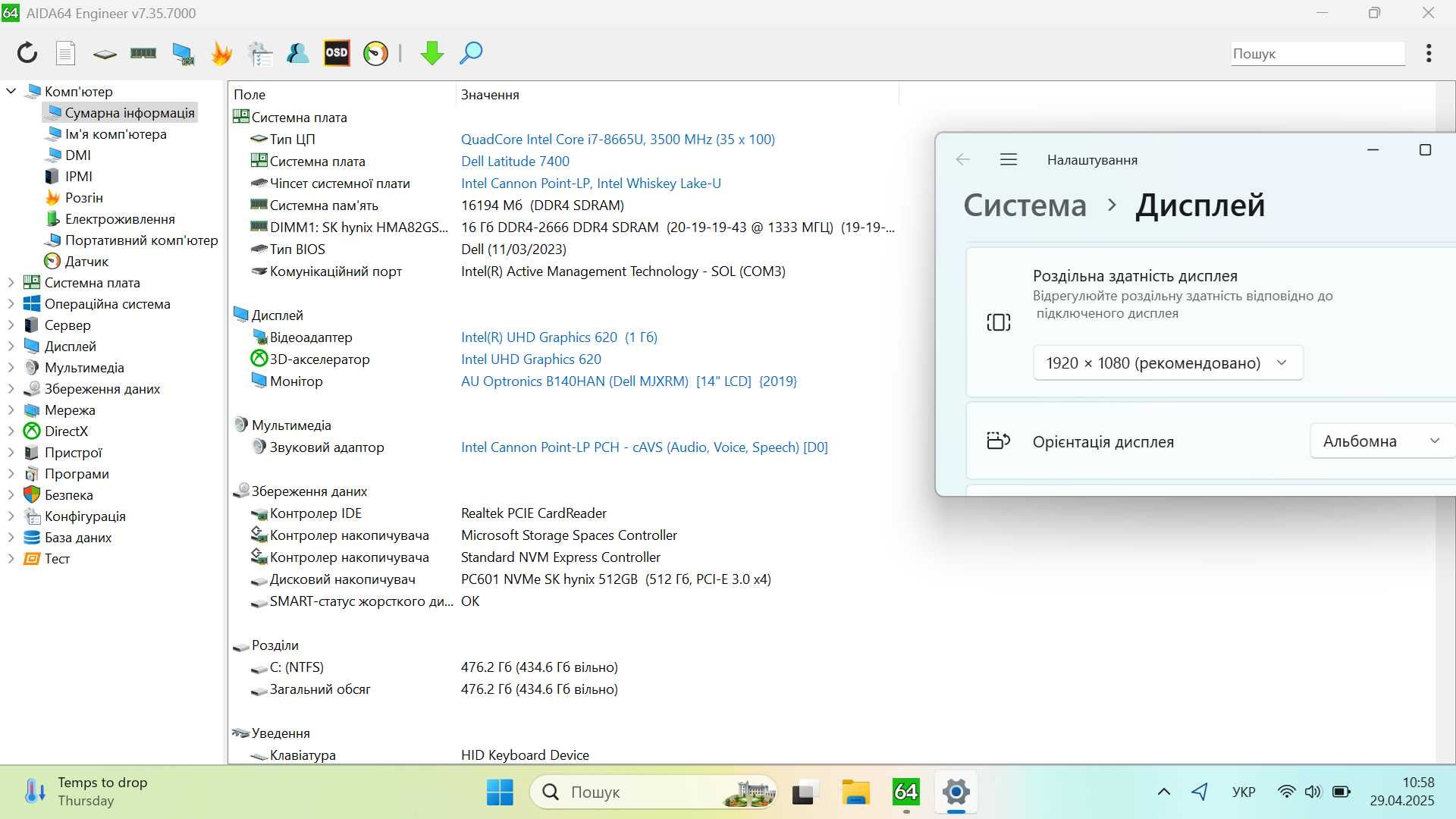This screenshot has height=819, width=1456.
Task: Click the back arrow in Settings window
Action: (963, 159)
